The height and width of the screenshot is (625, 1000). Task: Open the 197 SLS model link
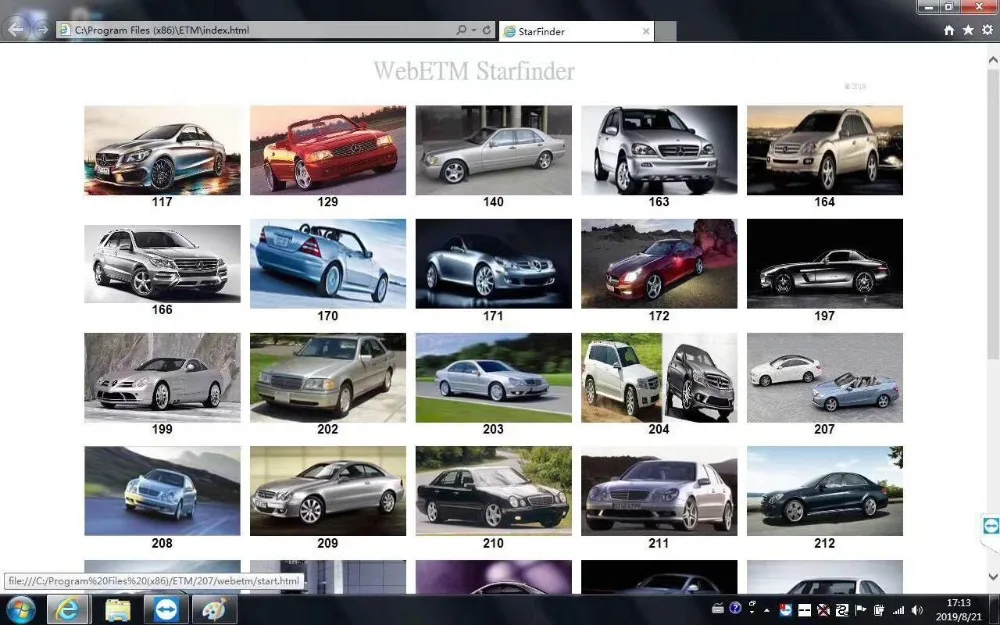pos(825,264)
